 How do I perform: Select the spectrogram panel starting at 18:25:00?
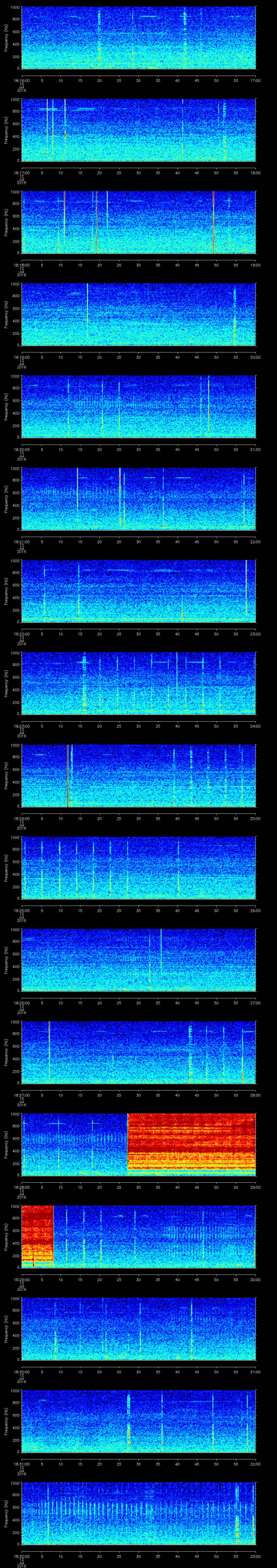click(138, 868)
